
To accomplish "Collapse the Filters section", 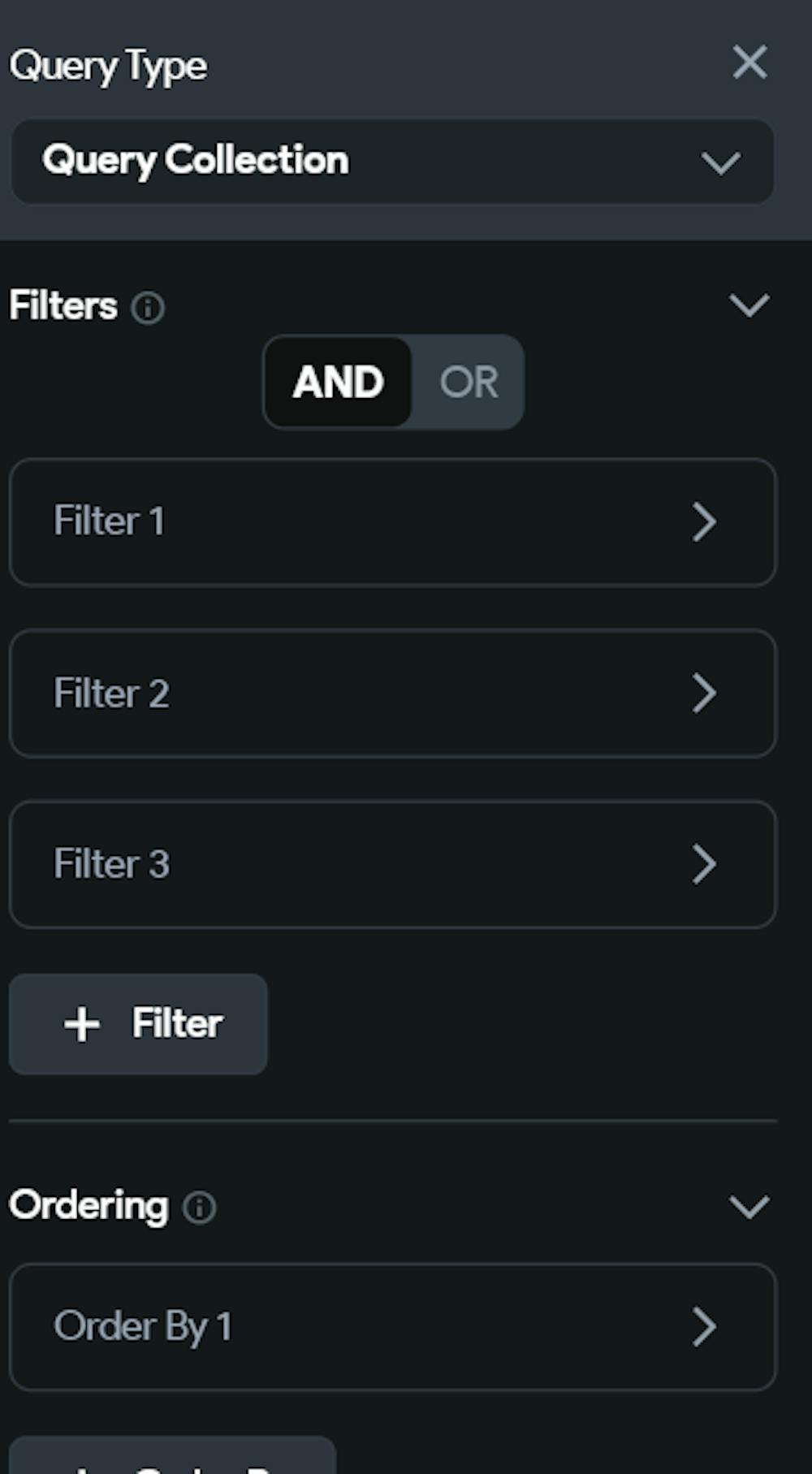I will (749, 306).
